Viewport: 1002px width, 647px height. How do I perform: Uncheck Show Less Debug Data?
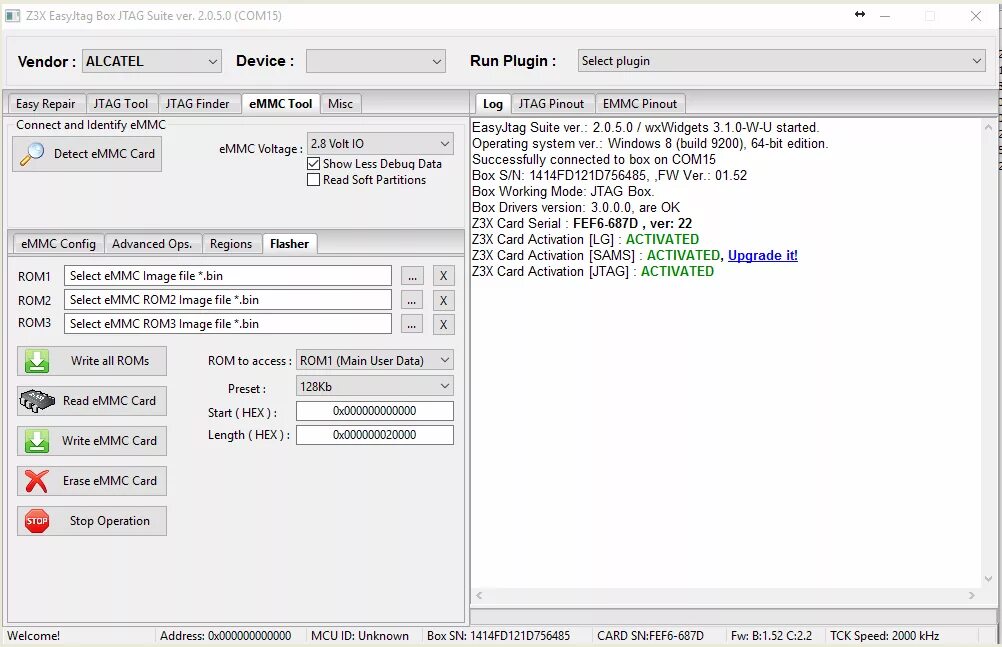pos(313,164)
